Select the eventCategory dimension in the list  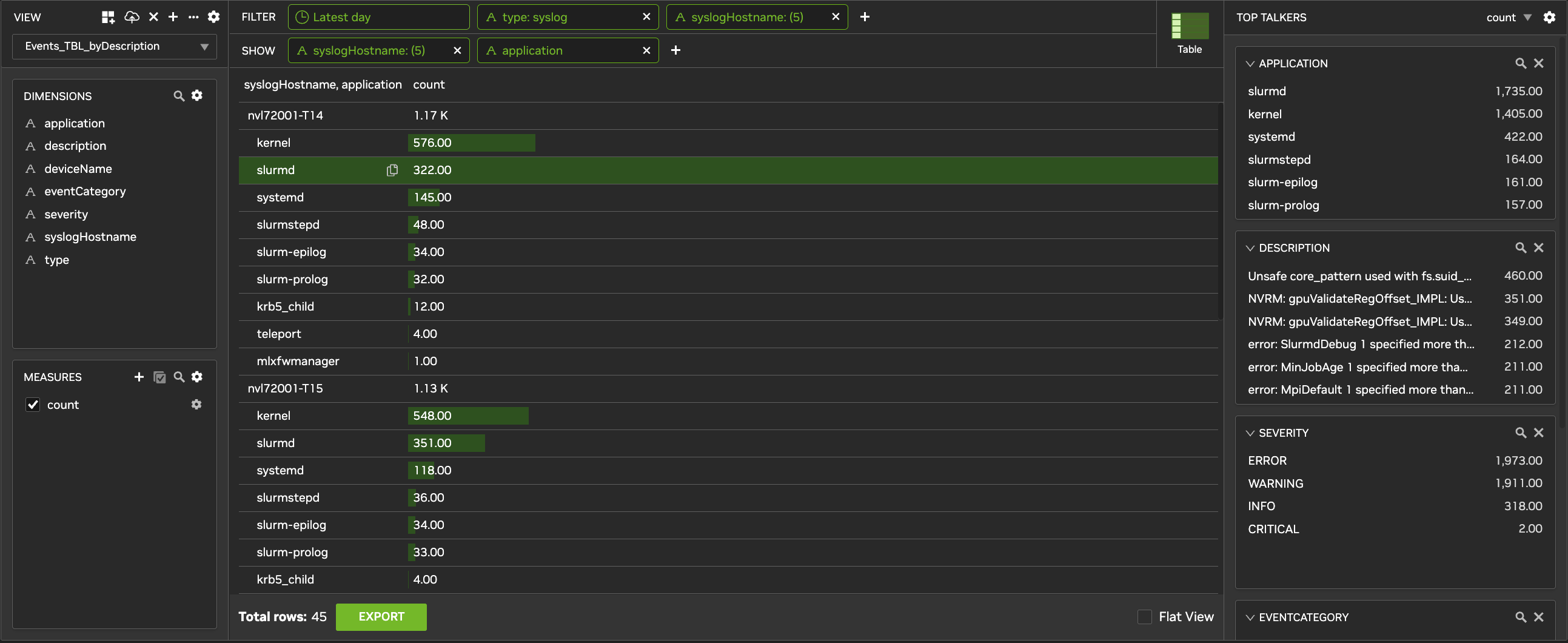(85, 191)
